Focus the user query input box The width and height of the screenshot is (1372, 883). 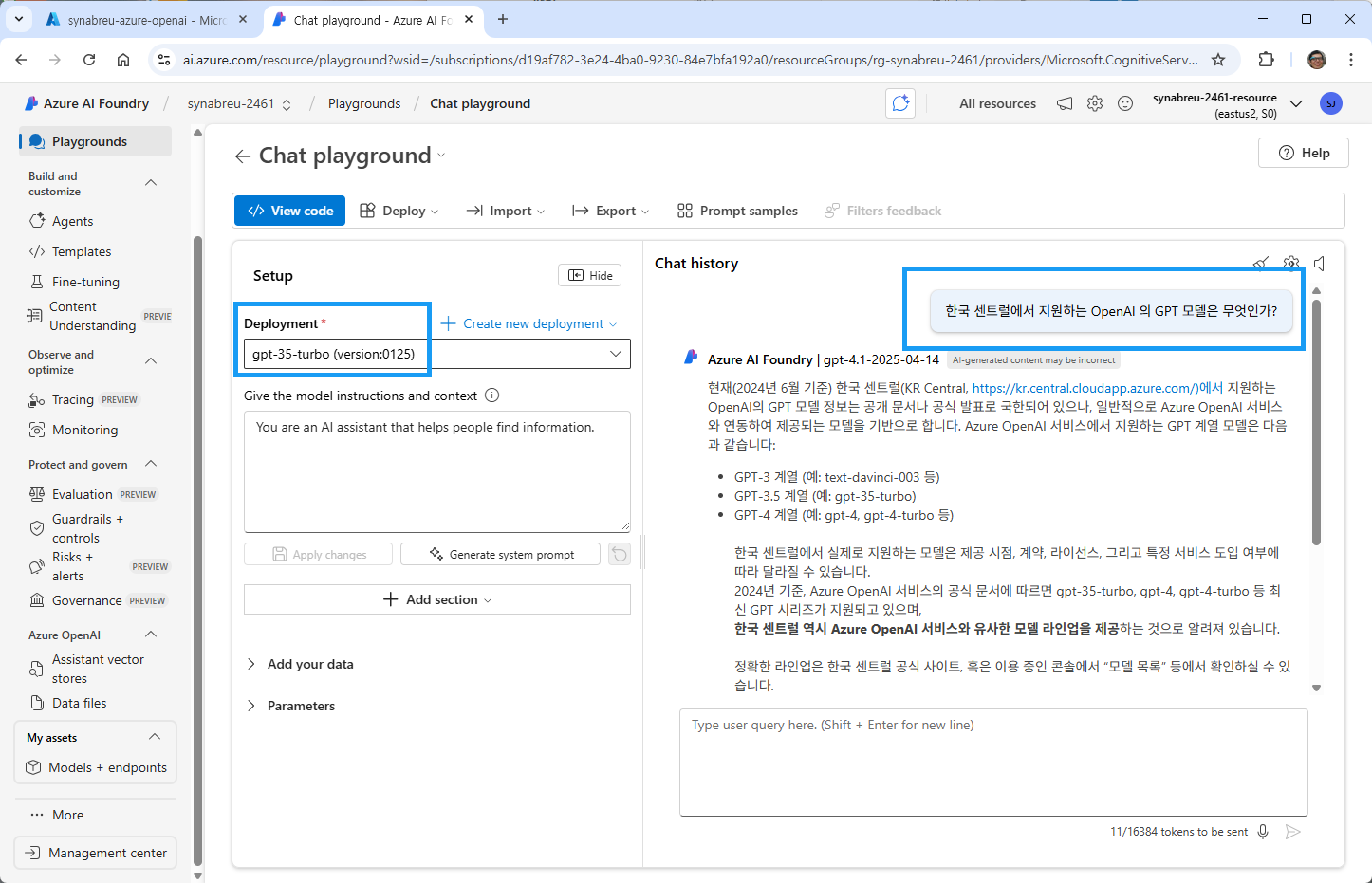(993, 763)
